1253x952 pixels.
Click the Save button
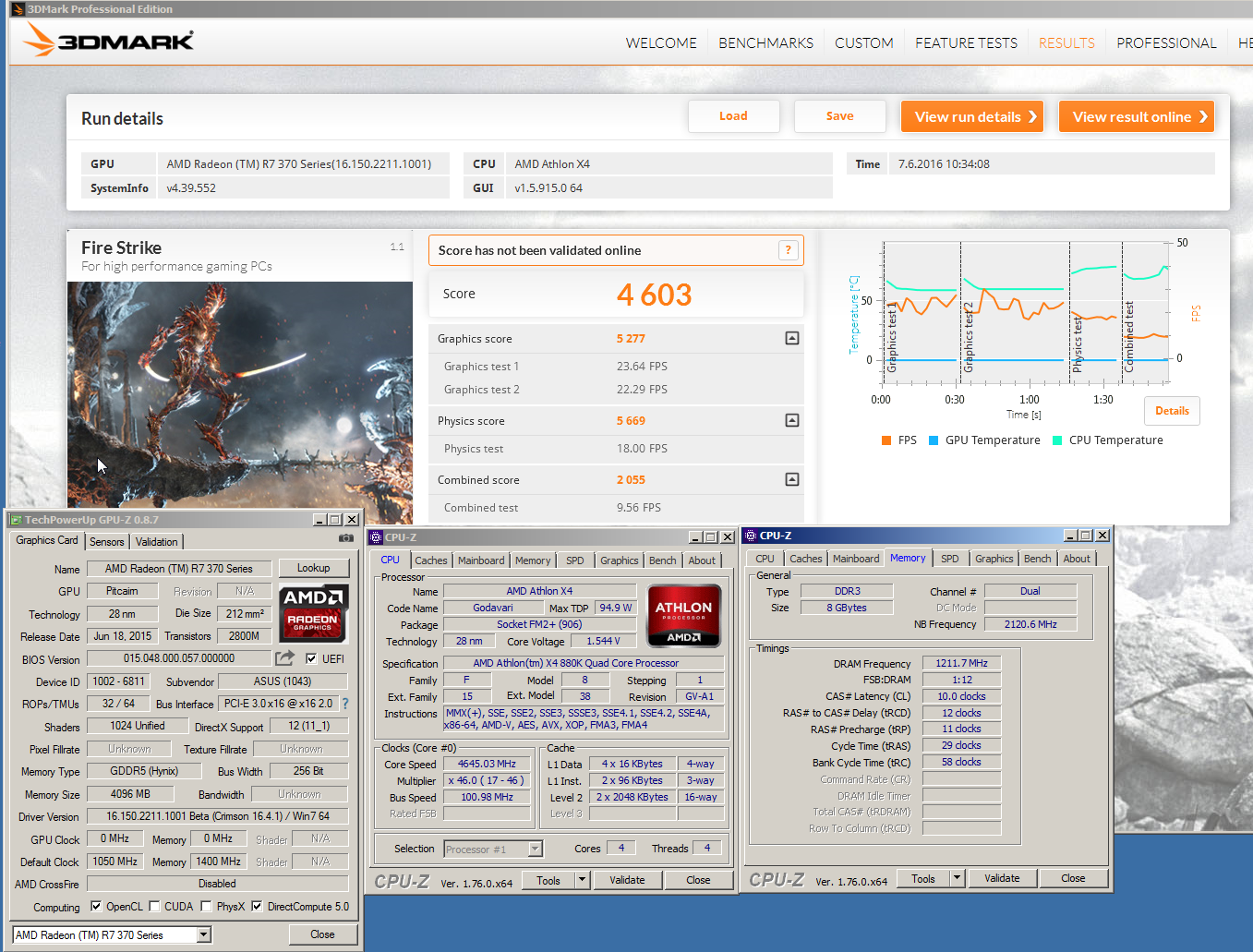click(x=839, y=116)
